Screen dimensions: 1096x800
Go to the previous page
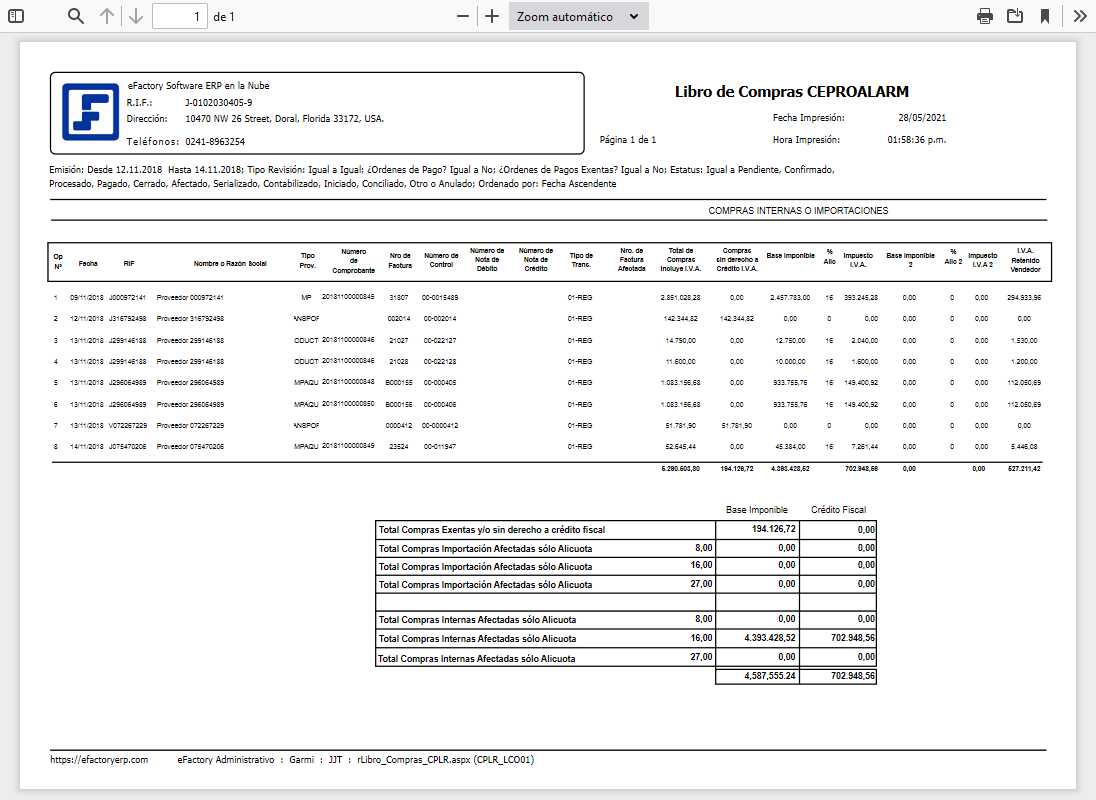pyautogui.click(x=107, y=16)
